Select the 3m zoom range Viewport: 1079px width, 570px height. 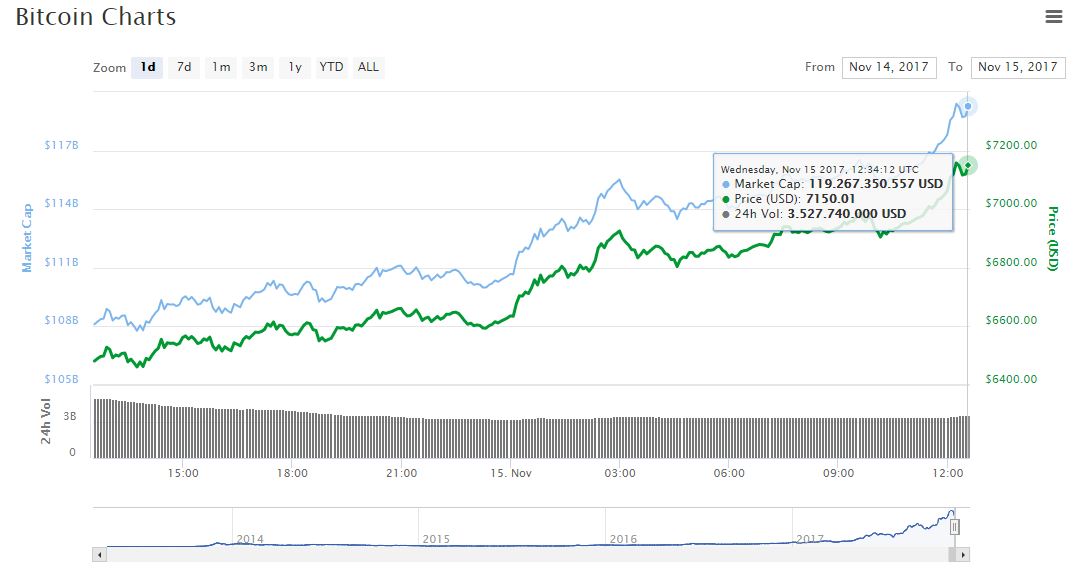[x=258, y=67]
